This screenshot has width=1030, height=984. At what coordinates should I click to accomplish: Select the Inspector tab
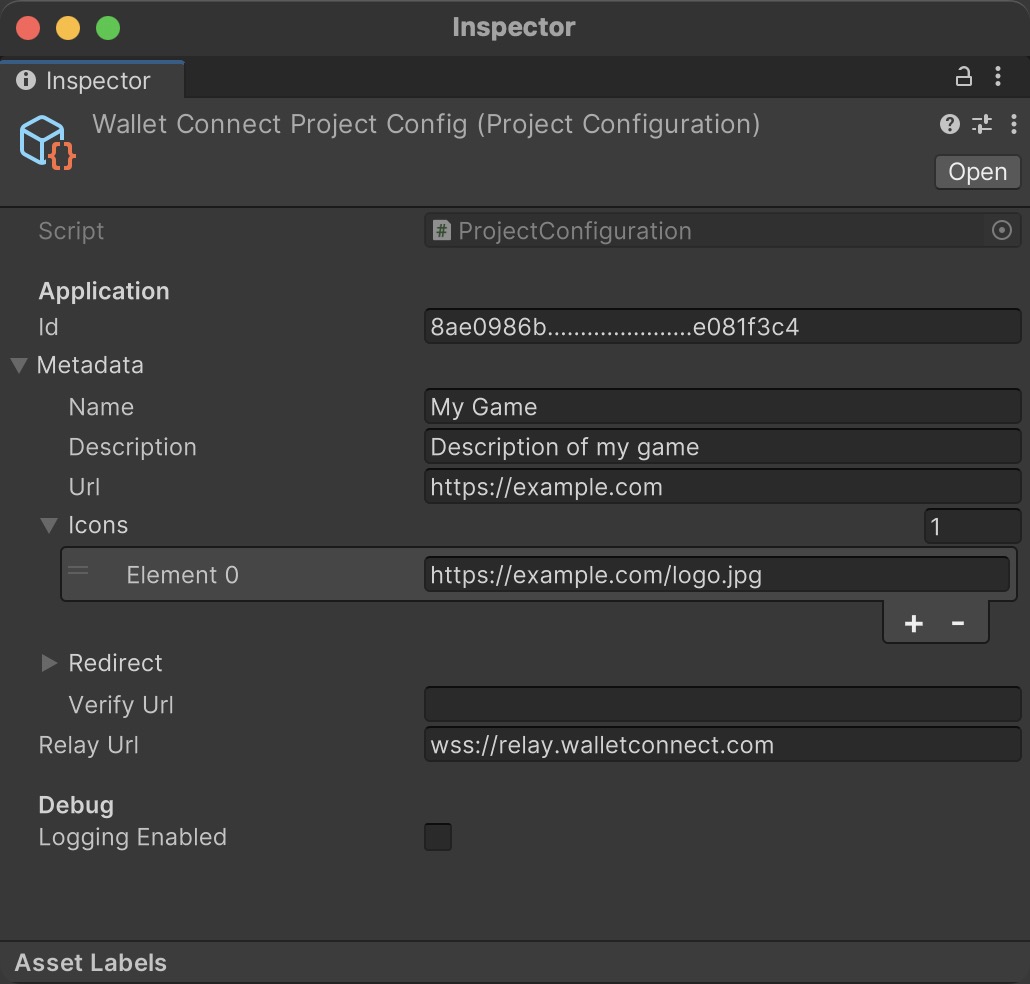point(92,80)
